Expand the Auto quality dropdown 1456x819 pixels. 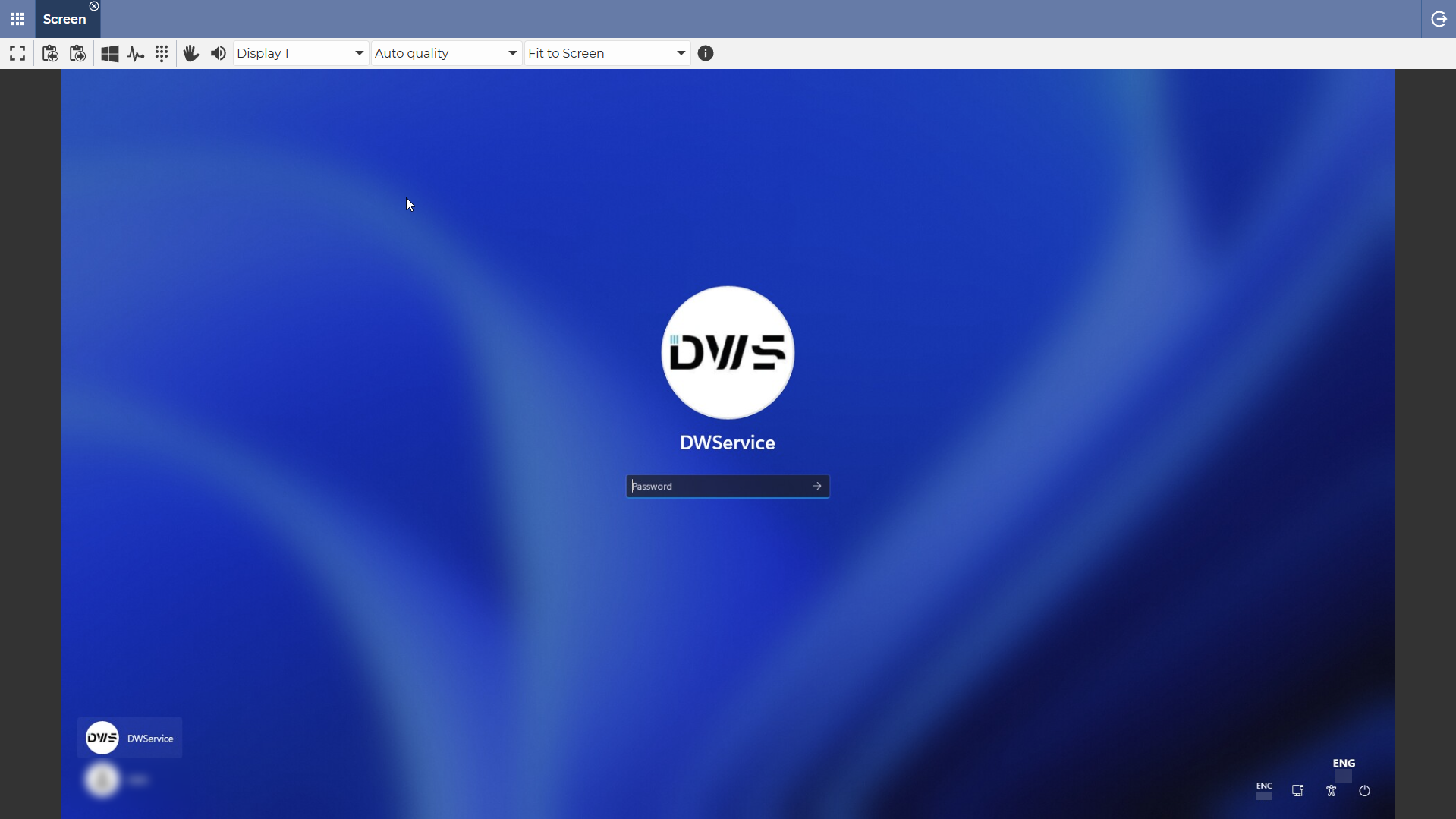446,53
